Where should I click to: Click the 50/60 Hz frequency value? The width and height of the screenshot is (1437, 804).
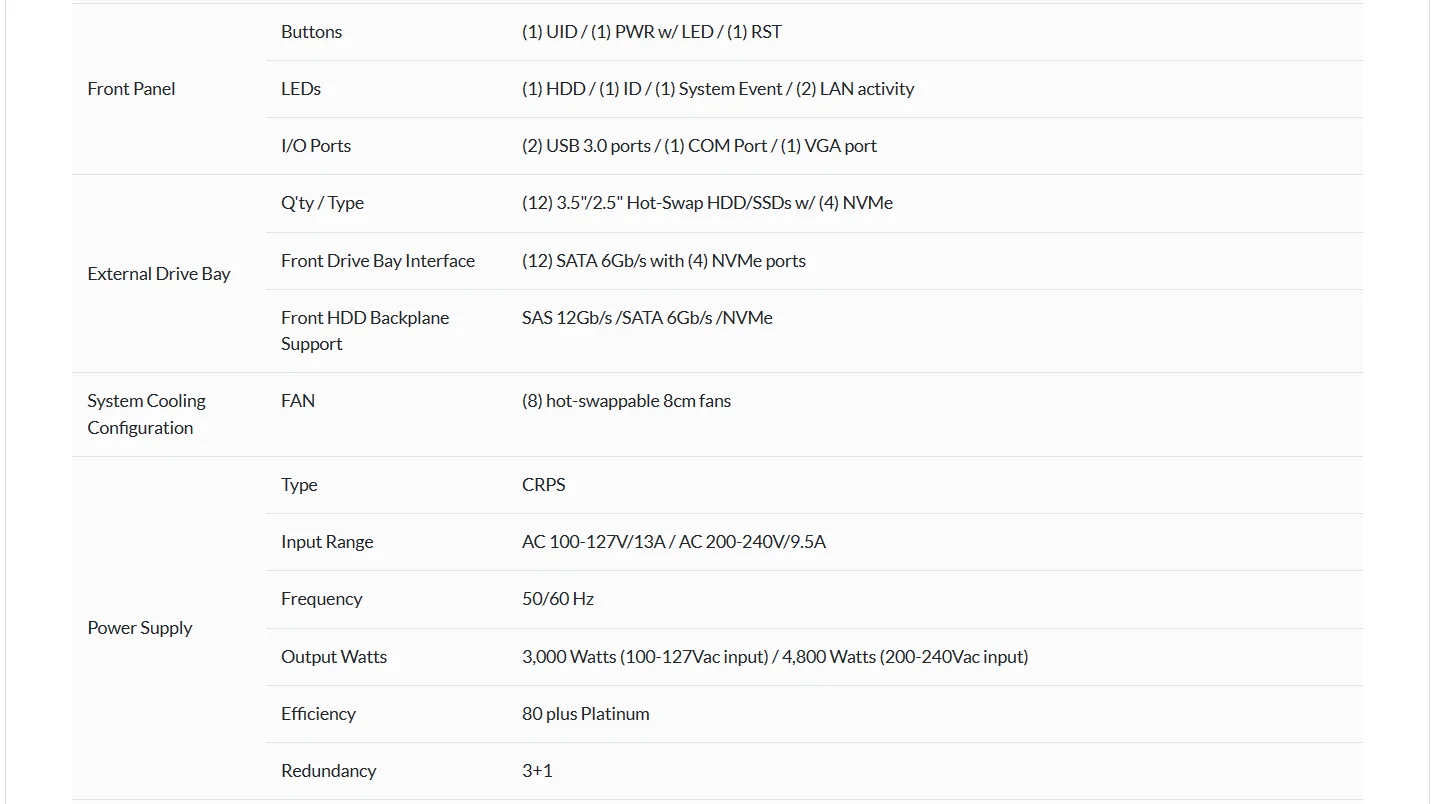point(558,599)
